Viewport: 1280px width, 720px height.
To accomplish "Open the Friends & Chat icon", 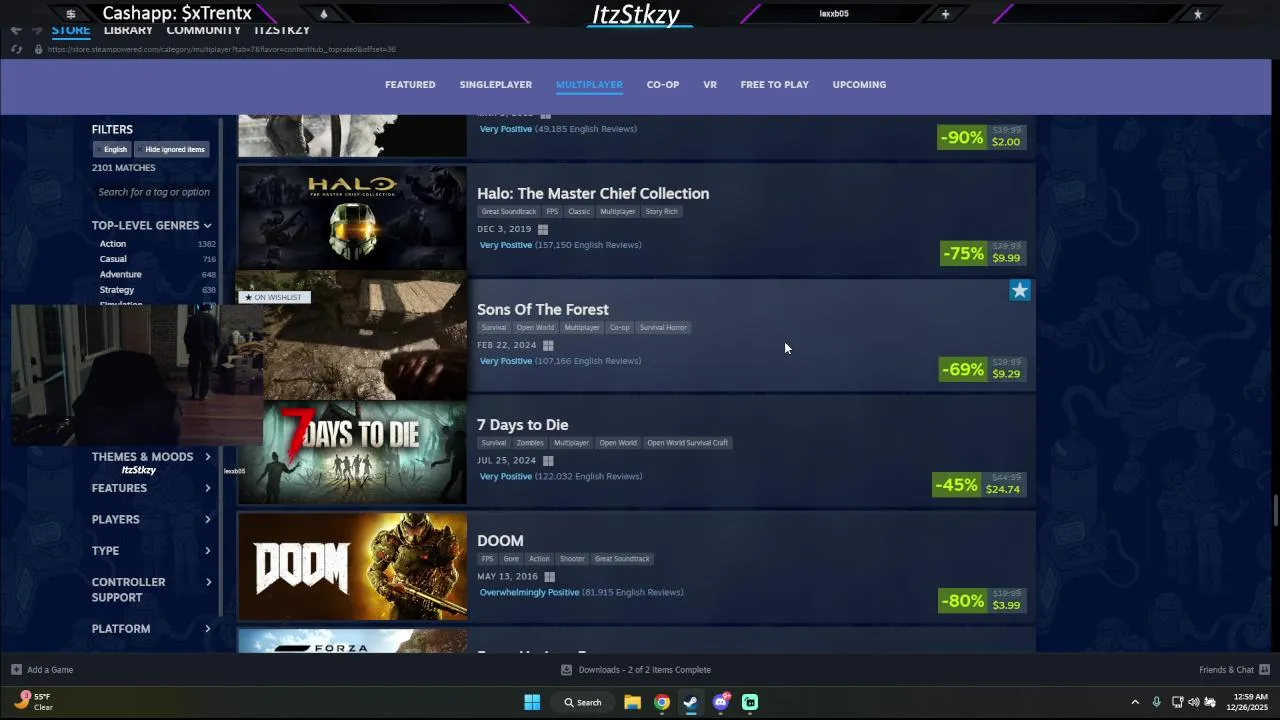I will pos(1264,670).
